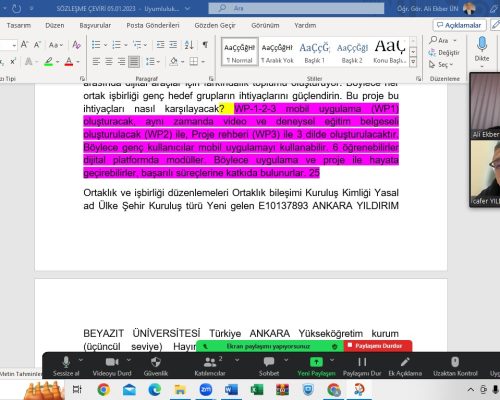The width and height of the screenshot is (500, 400).
Task: Mute the microphone with Sessize al
Action: click(x=66, y=366)
